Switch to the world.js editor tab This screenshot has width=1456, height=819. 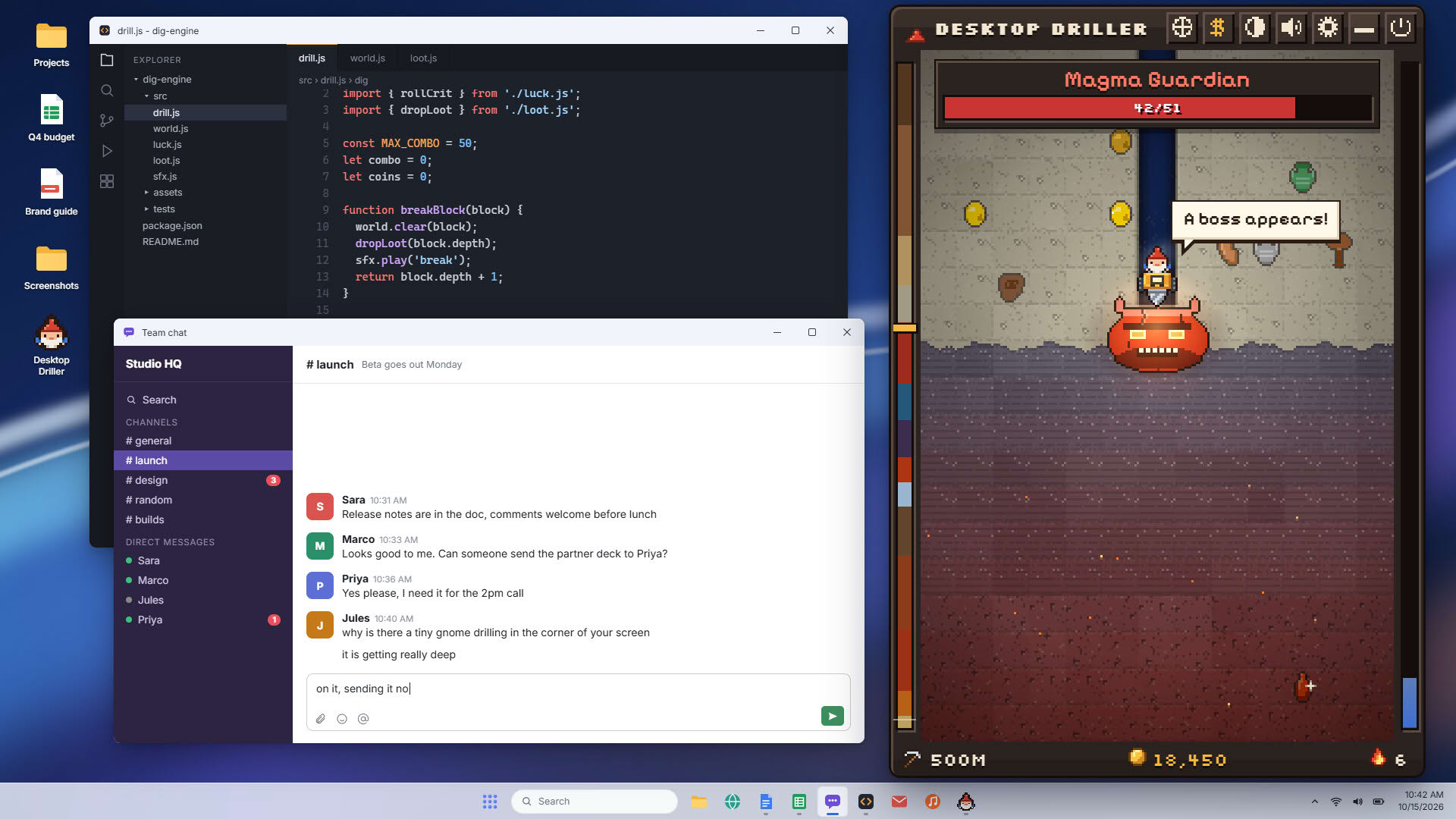coord(367,58)
